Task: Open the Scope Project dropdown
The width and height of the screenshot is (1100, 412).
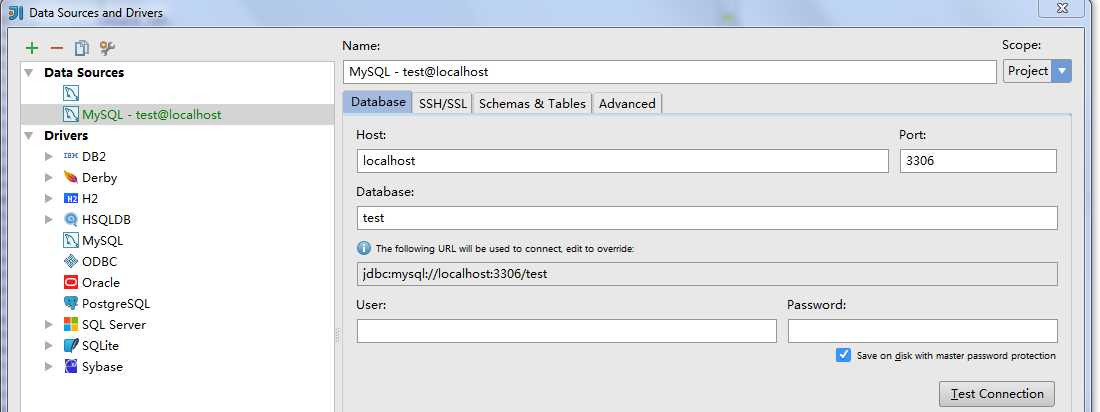Action: [1037, 71]
